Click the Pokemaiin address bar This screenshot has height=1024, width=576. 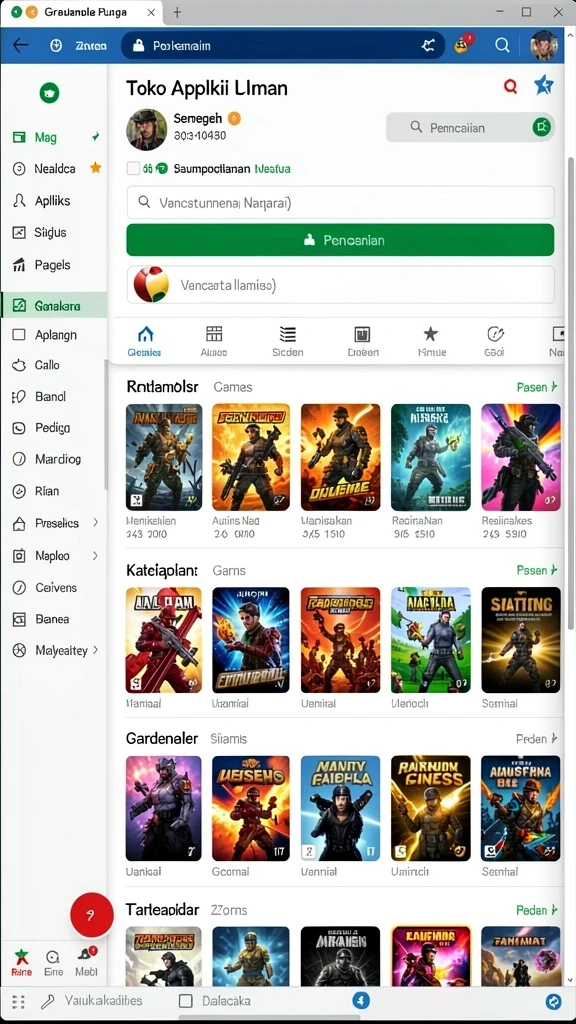tap(282, 46)
